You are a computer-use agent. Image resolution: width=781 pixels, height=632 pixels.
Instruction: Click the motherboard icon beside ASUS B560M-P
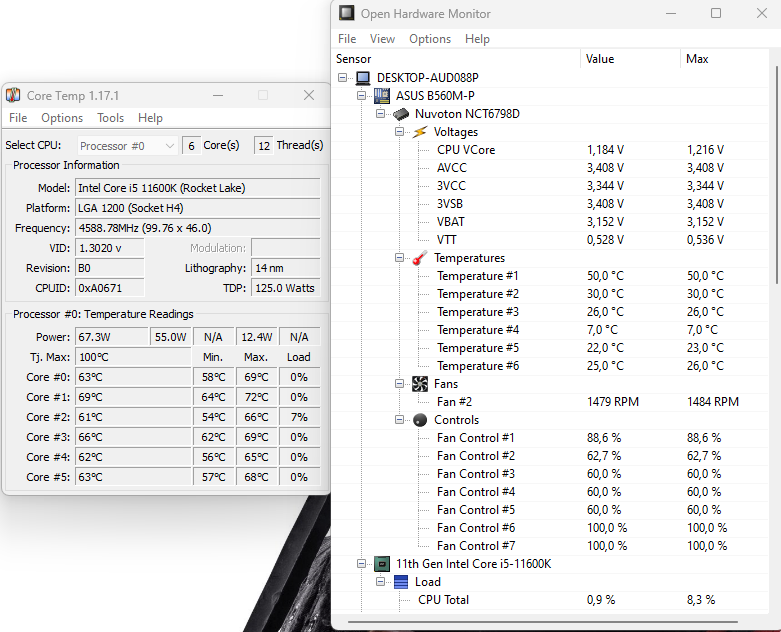[382, 96]
